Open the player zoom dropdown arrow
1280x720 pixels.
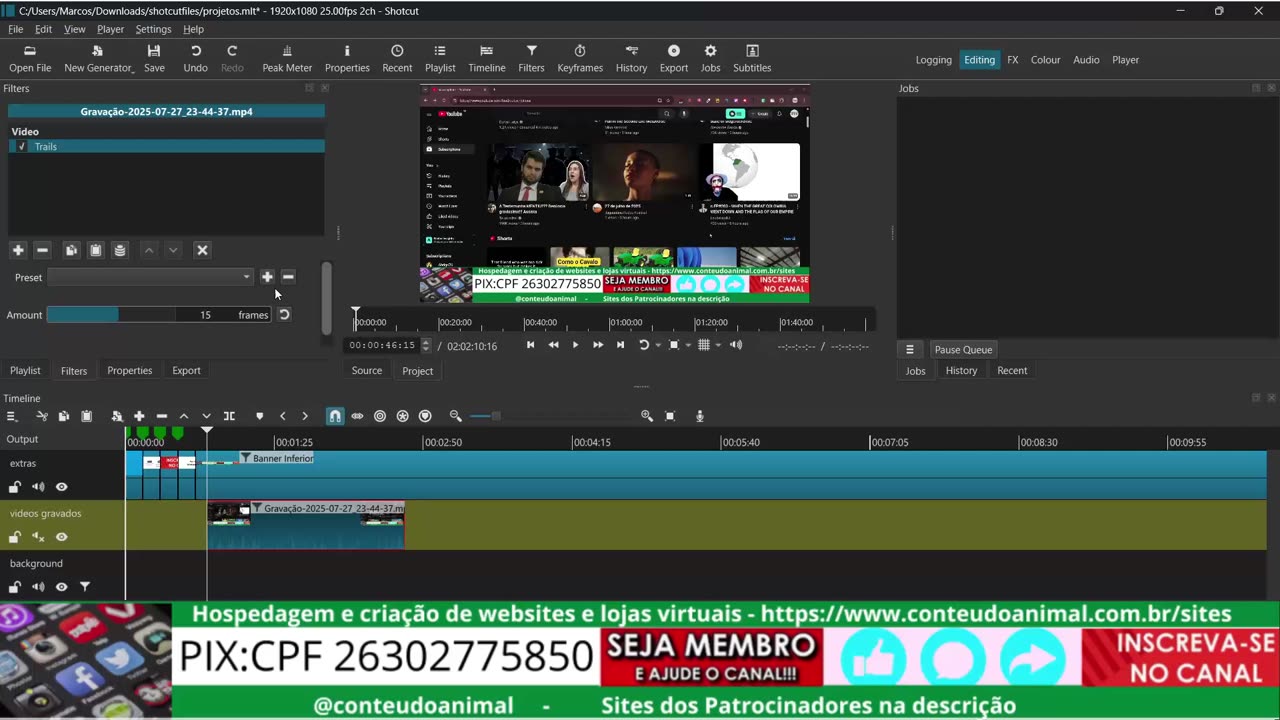click(x=687, y=346)
